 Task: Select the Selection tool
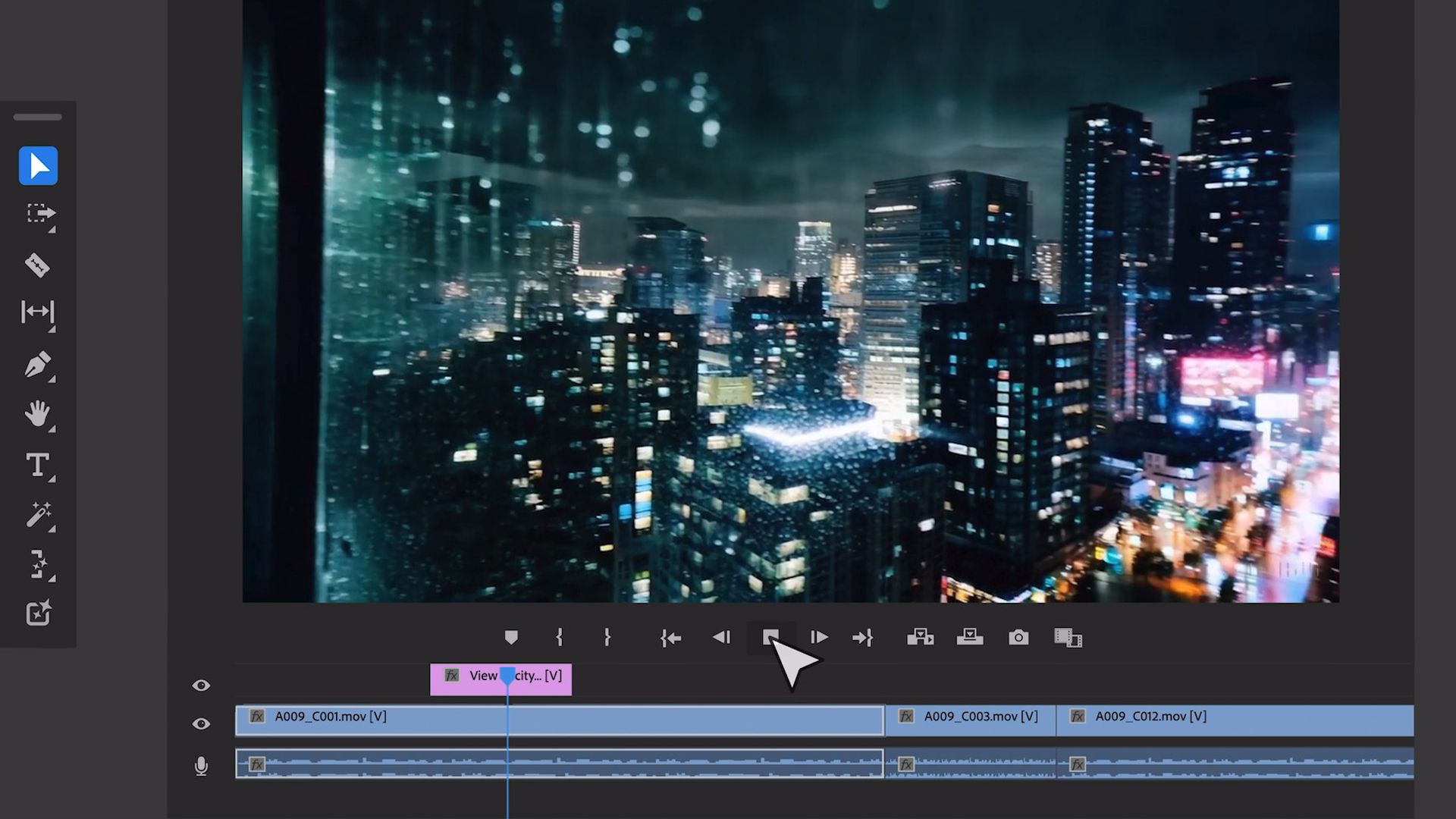[38, 166]
